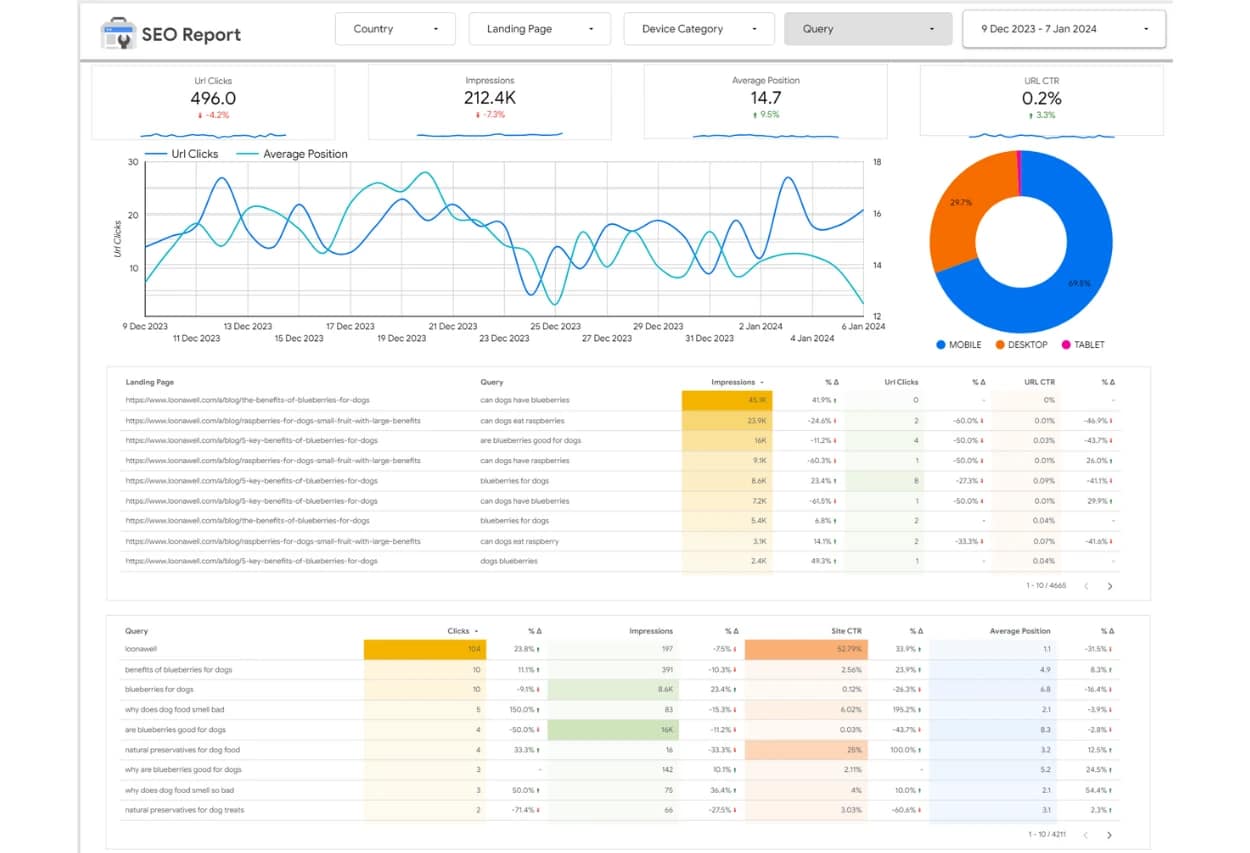Open the Country filter dropdown

coord(395,29)
